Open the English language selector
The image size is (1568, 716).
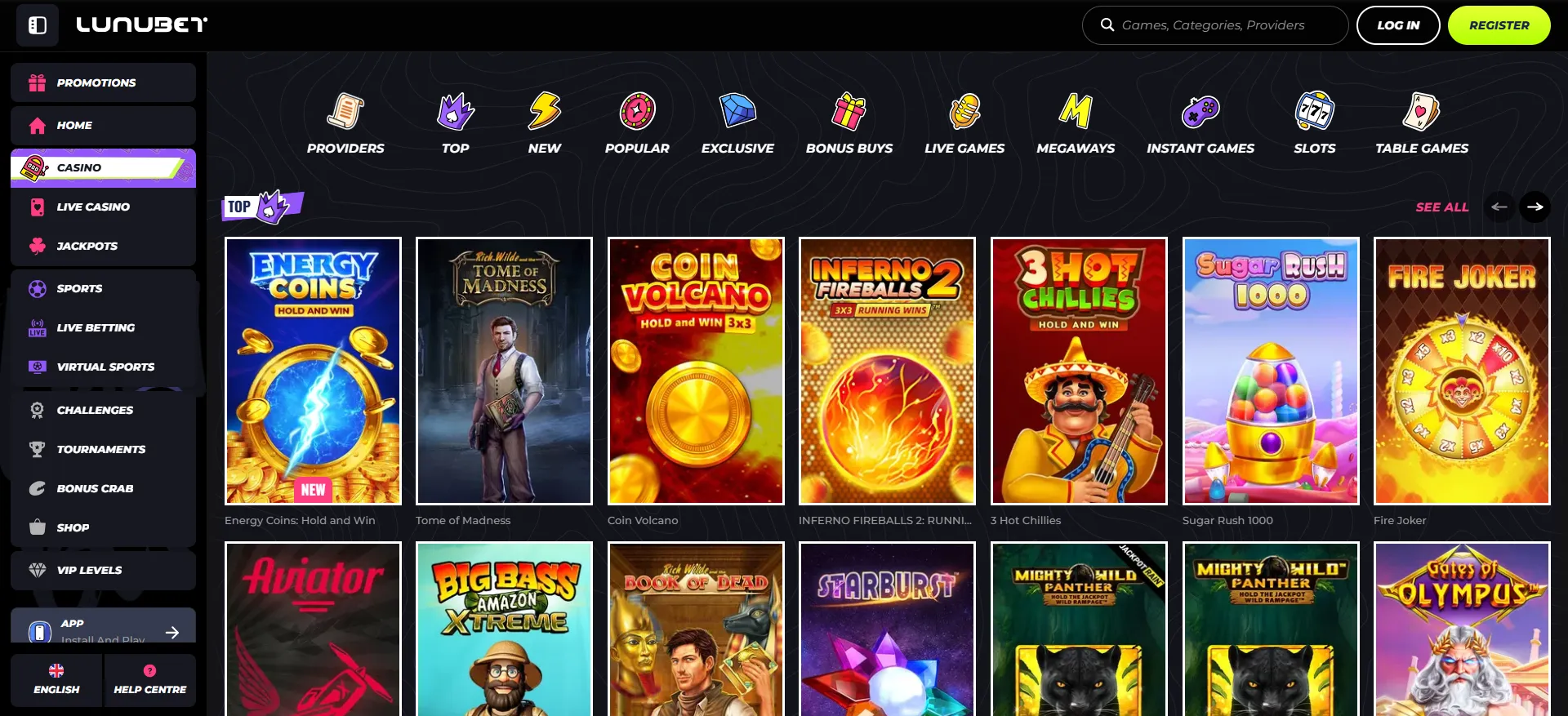click(56, 679)
